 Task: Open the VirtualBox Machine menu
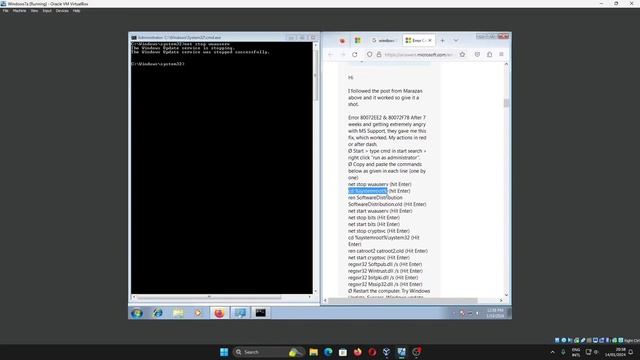pos(20,11)
